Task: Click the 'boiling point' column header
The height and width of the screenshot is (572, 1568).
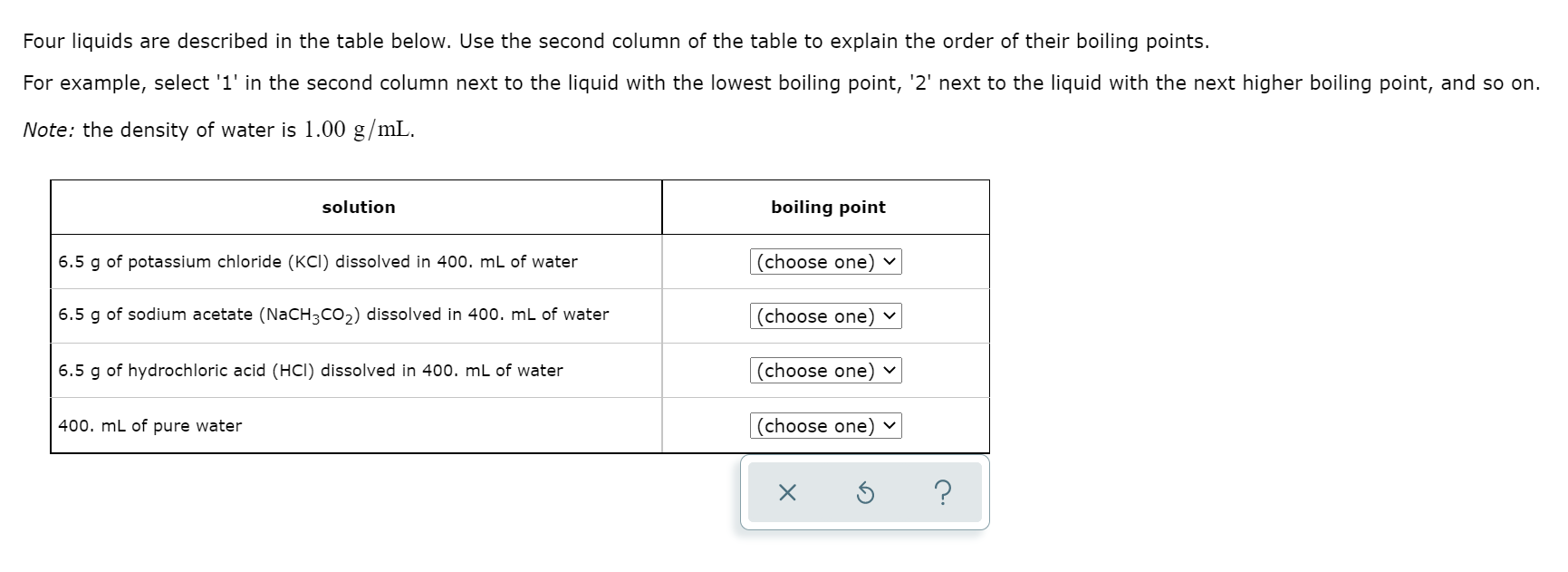Action: [x=828, y=208]
